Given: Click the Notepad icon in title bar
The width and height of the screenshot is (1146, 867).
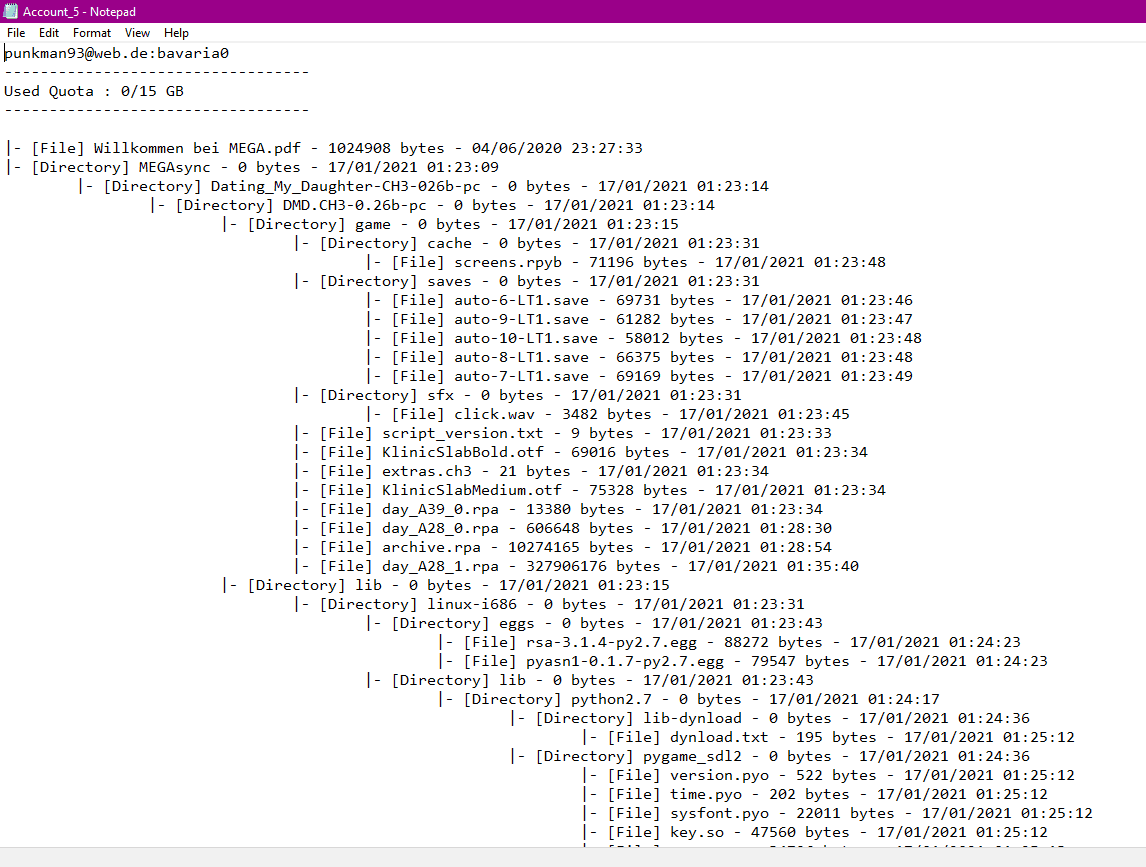Looking at the screenshot, I should (x=11, y=10).
